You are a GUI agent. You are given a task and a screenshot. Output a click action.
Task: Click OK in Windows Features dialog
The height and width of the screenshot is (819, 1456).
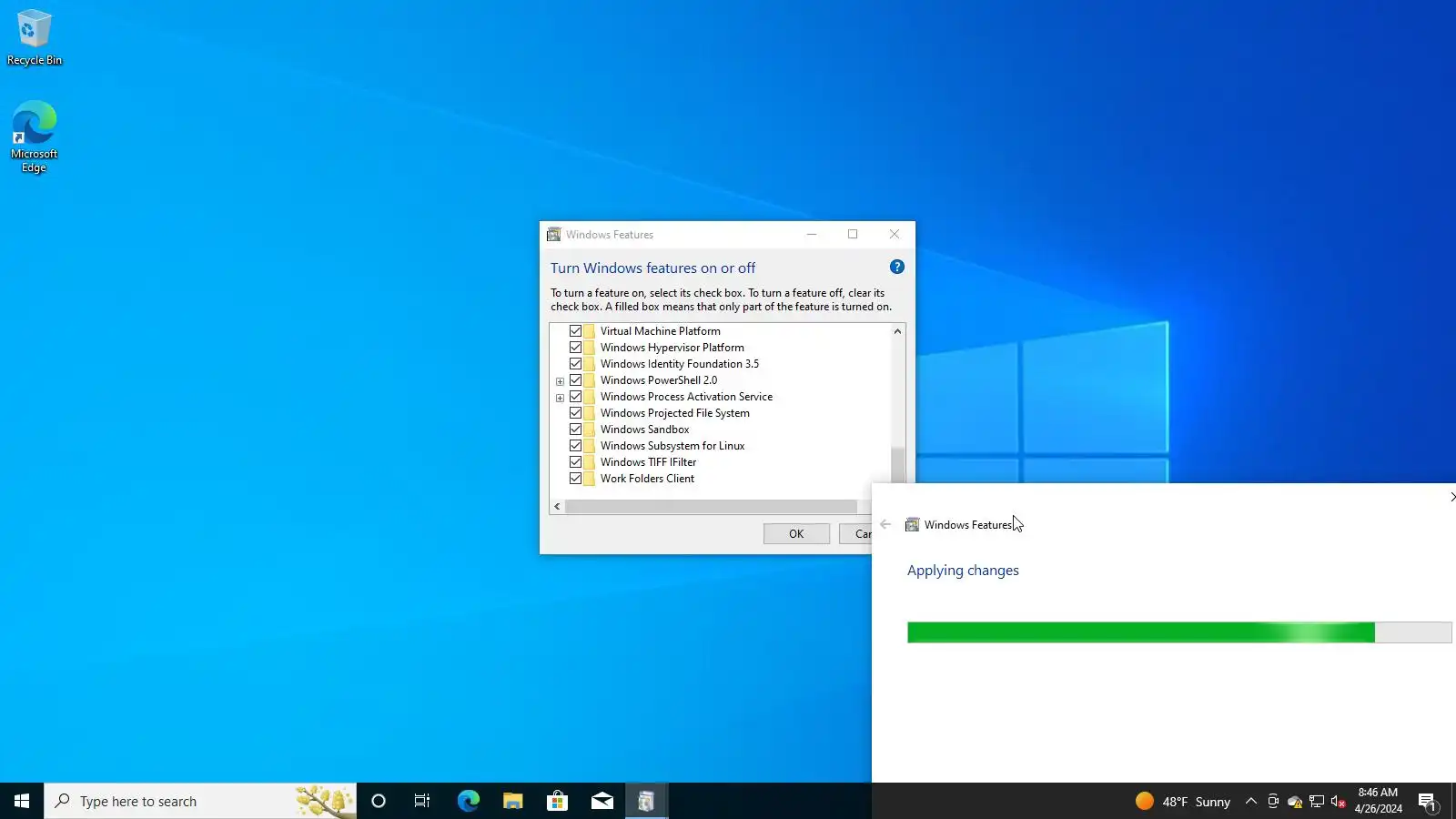coord(796,534)
